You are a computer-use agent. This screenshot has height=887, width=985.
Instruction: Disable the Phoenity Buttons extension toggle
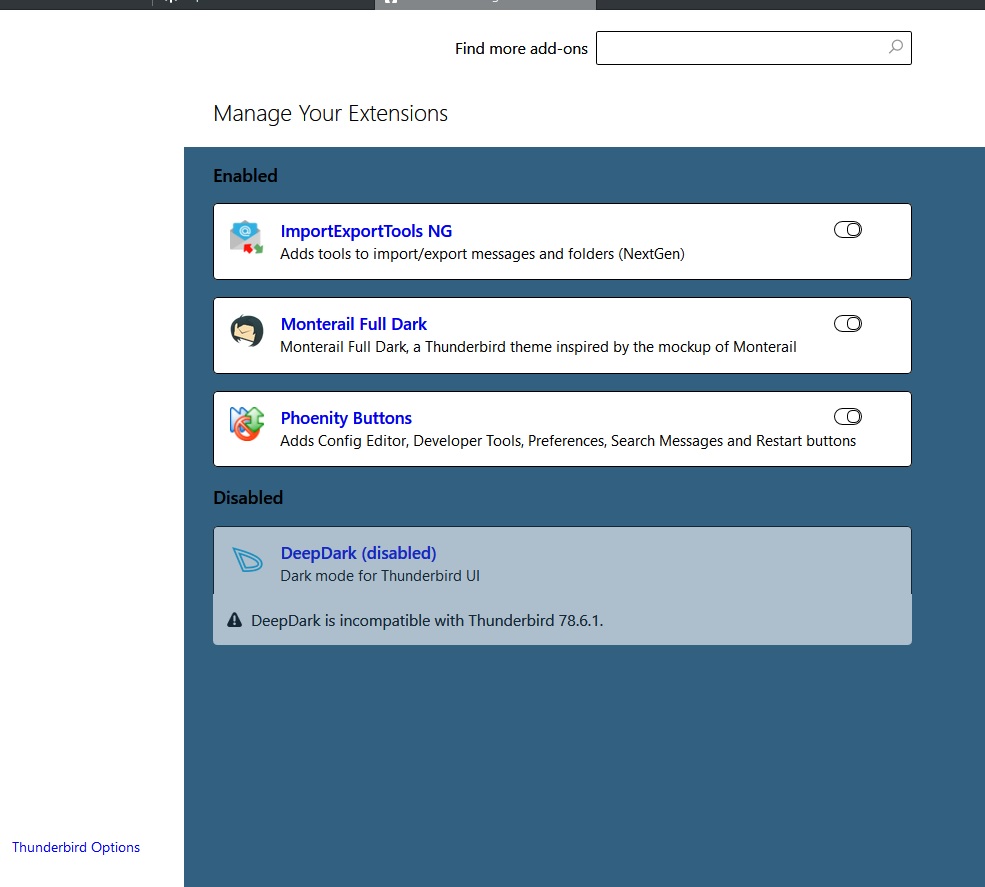click(847, 416)
